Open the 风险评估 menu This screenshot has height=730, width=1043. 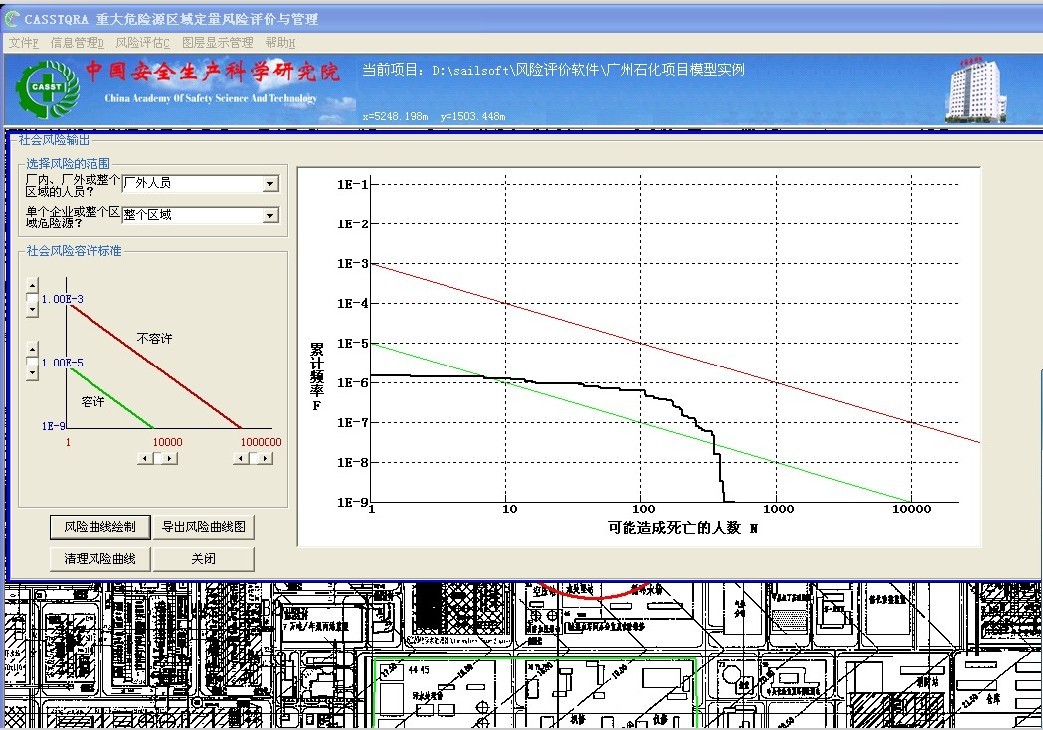coord(143,43)
